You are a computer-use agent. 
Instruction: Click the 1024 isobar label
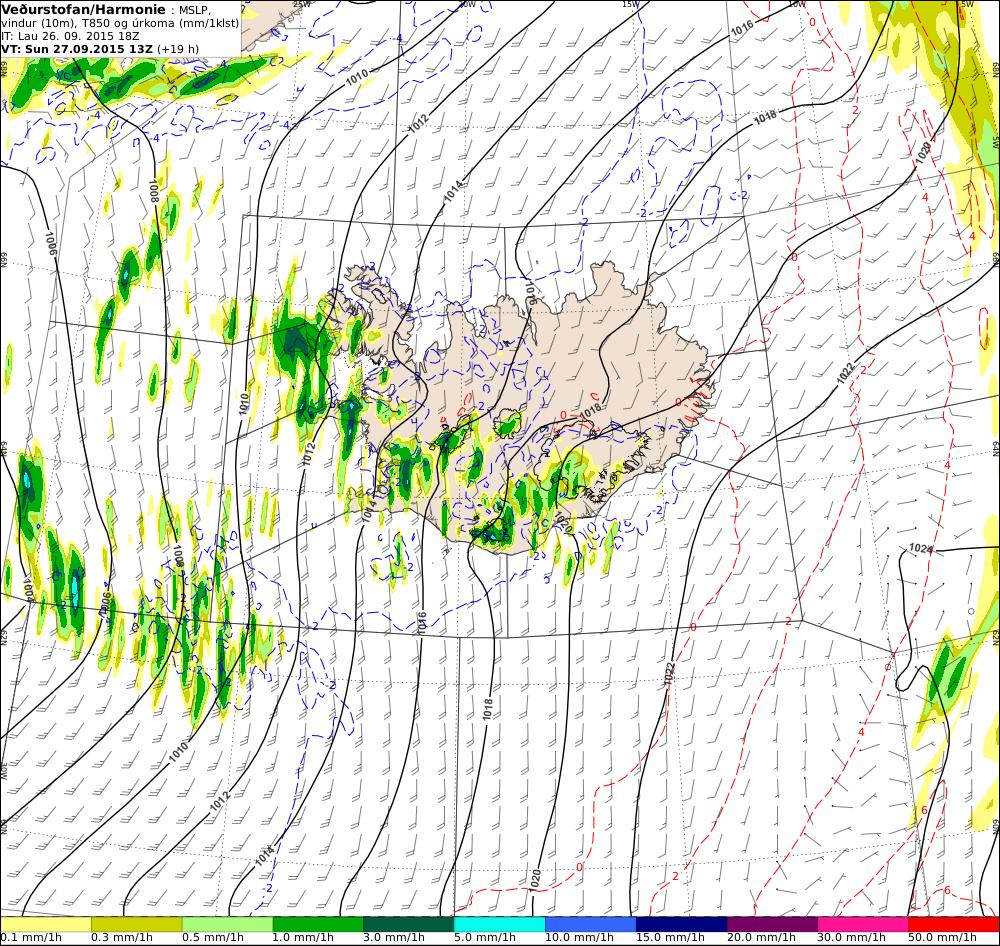click(921, 548)
